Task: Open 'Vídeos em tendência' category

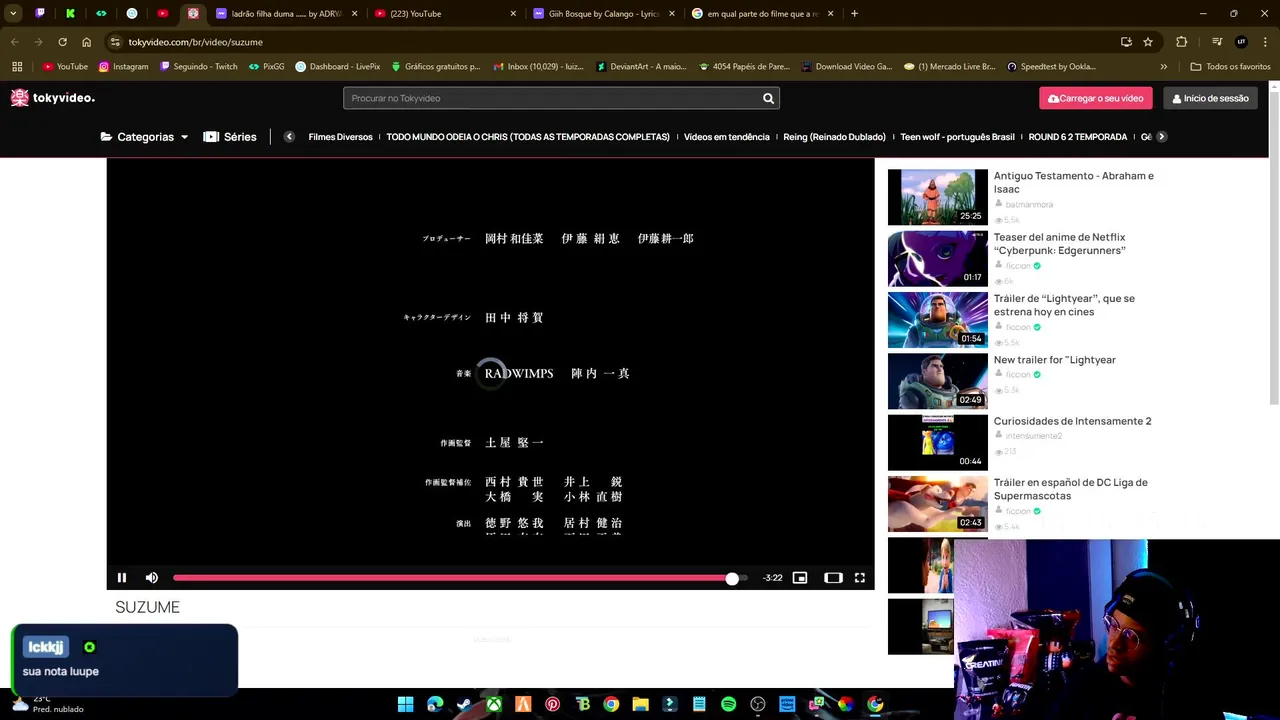Action: coord(727,137)
